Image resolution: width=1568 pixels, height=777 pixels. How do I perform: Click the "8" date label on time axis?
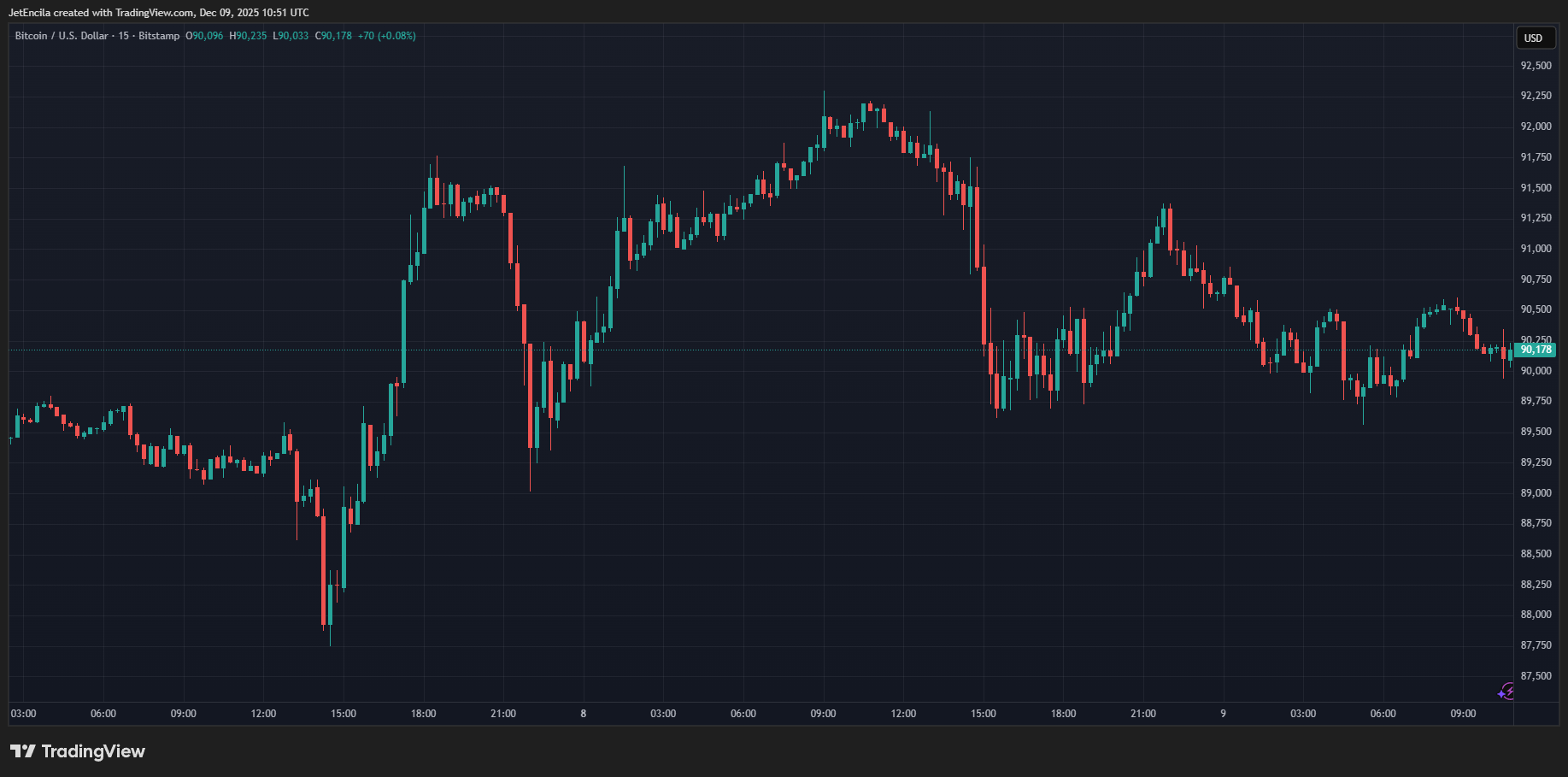[584, 713]
